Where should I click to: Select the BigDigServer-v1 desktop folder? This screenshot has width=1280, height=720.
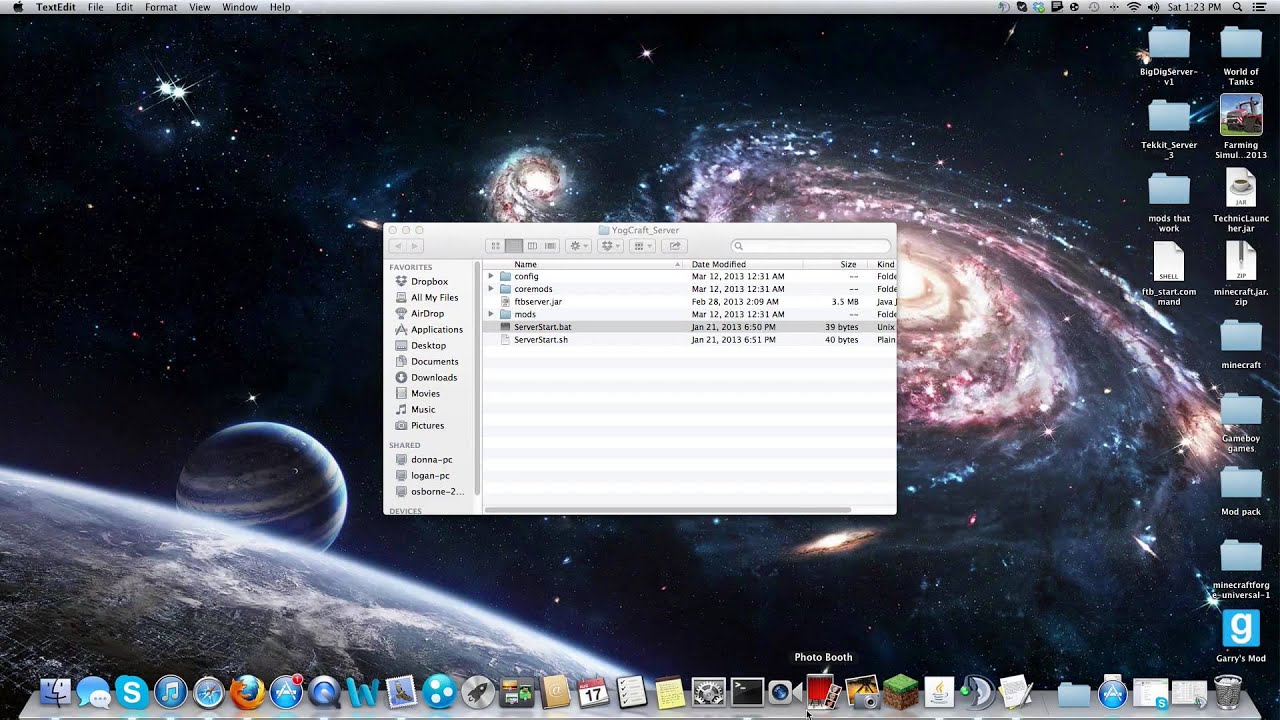1168,56
